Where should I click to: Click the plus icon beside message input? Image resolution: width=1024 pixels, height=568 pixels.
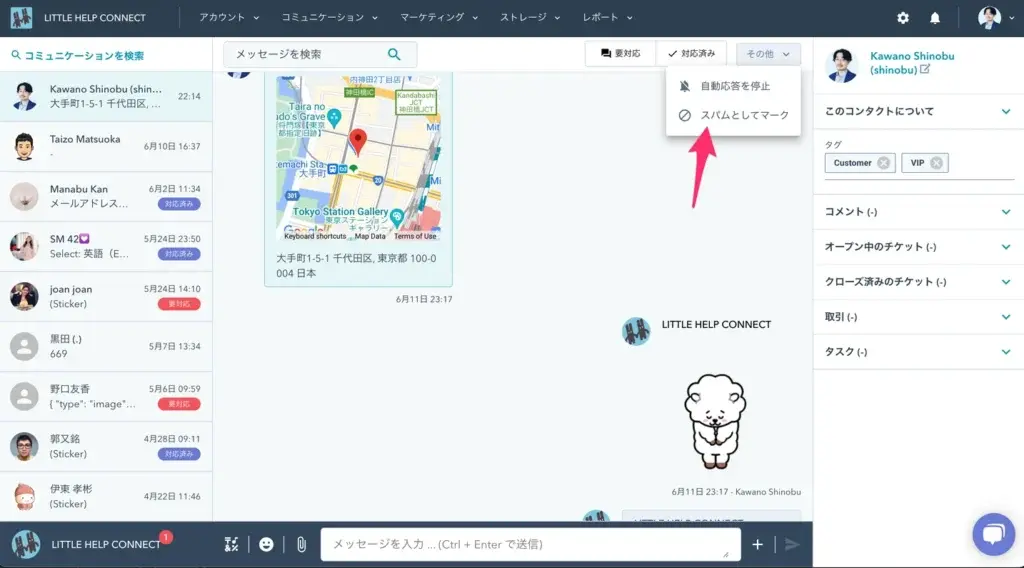(x=757, y=544)
